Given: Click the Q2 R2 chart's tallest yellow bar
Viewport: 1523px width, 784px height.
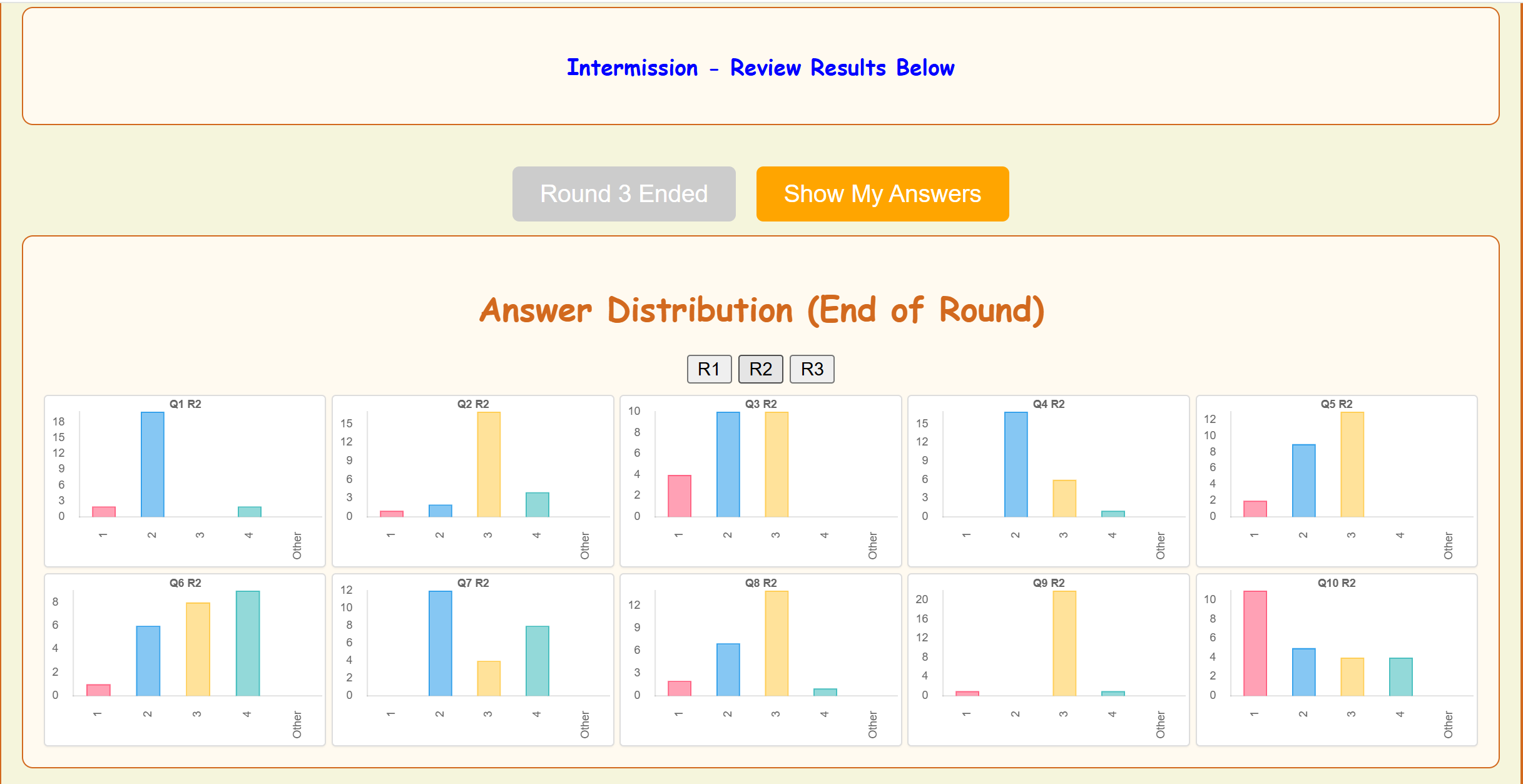Looking at the screenshot, I should tap(489, 464).
